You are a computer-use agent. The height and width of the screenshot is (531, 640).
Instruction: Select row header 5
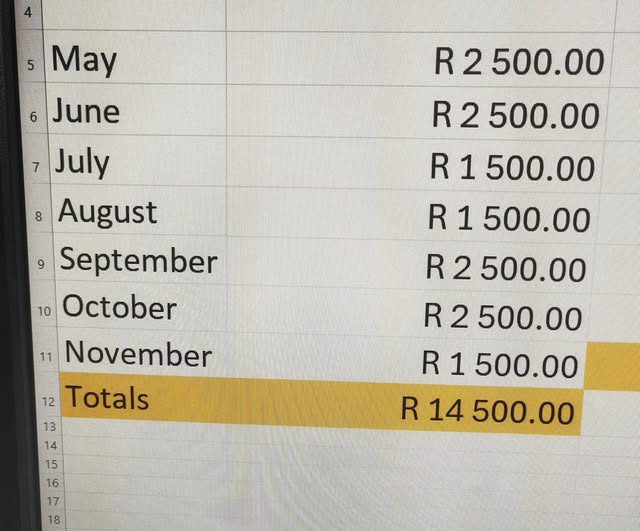point(31,65)
